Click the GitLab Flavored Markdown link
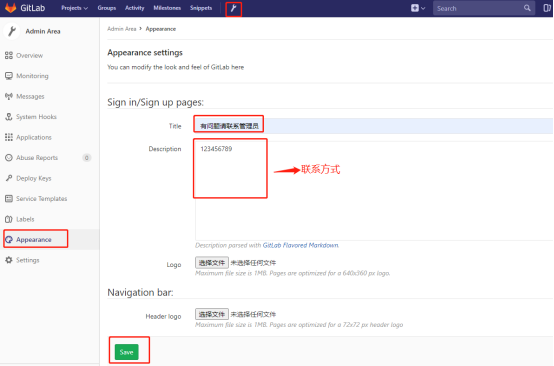Image resolution: width=554 pixels, height=366 pixels. coord(300,245)
